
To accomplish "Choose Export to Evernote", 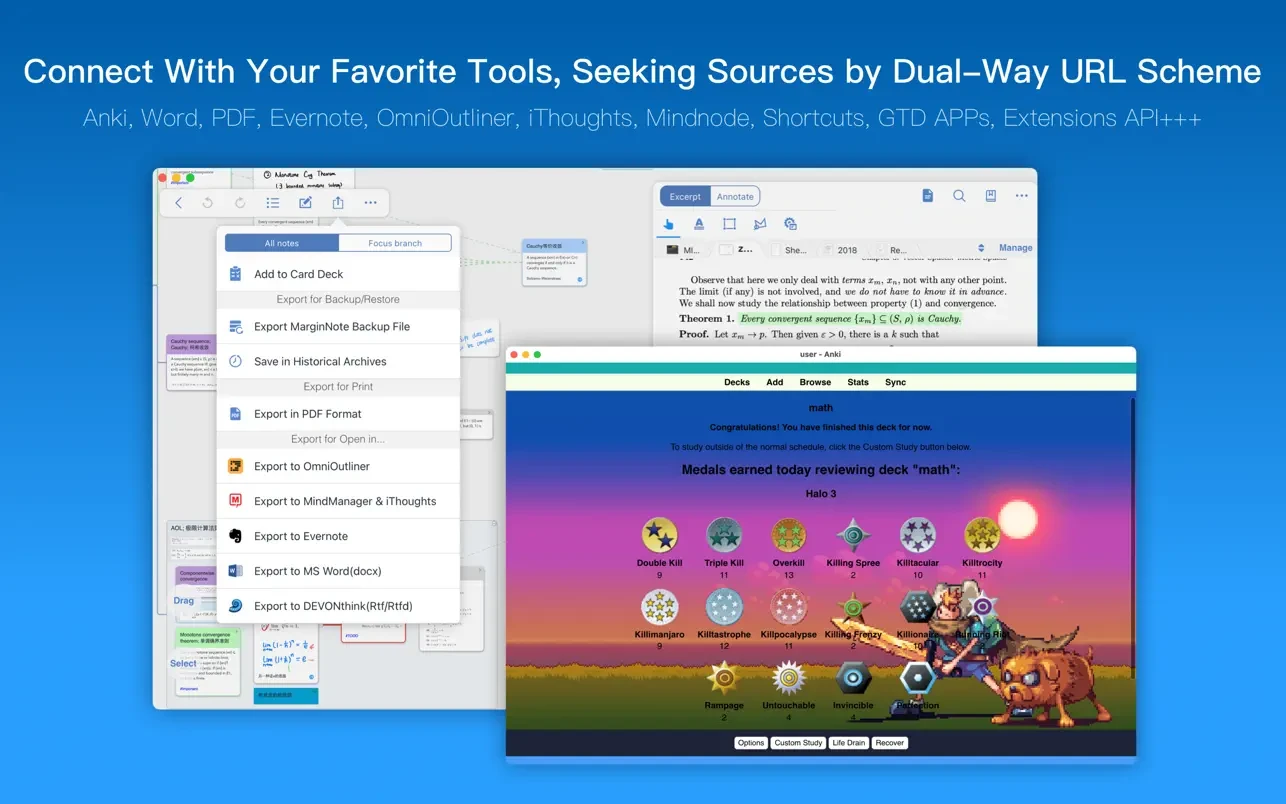I will click(x=301, y=536).
